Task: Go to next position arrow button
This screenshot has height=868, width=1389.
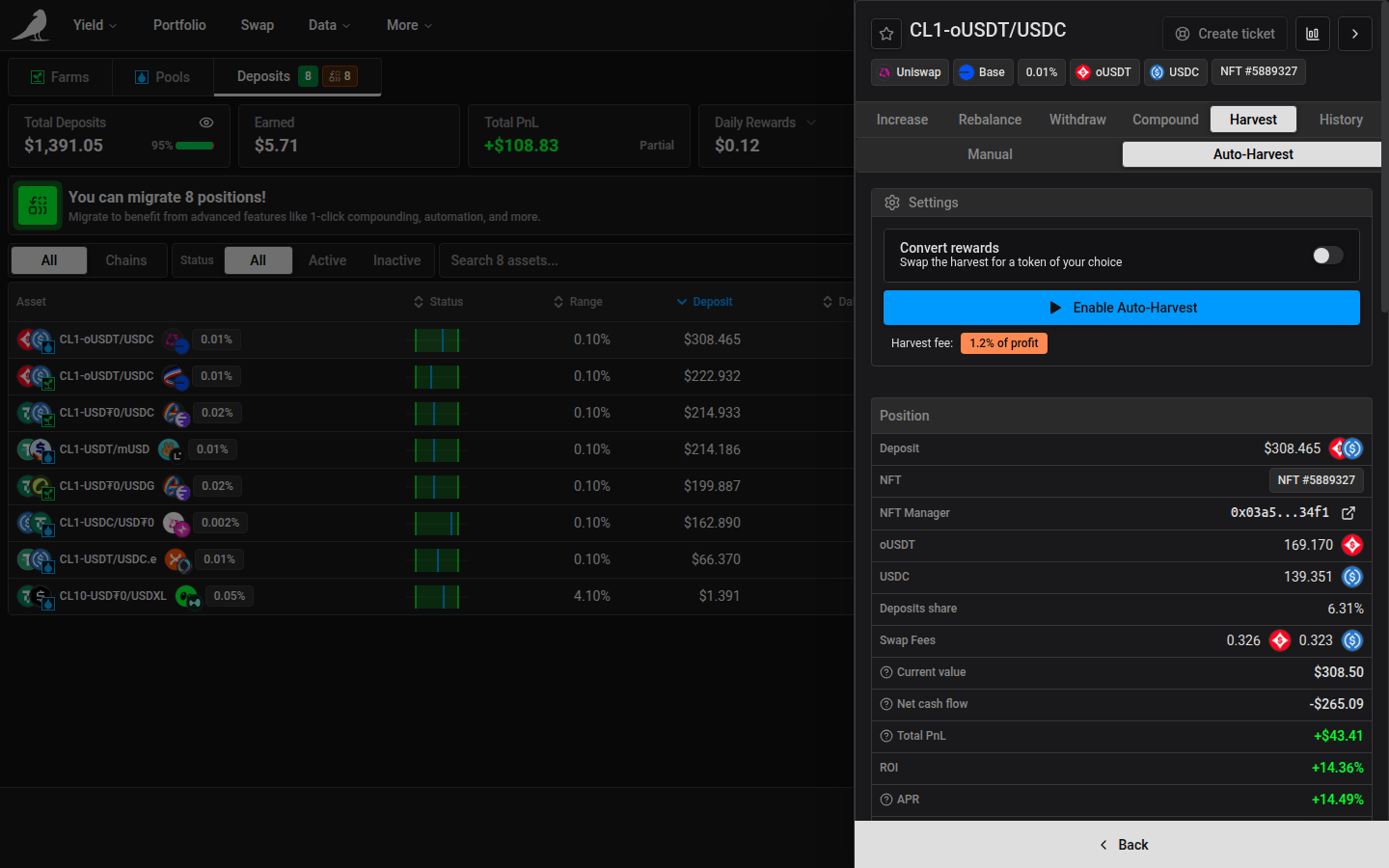Action: point(1354,34)
